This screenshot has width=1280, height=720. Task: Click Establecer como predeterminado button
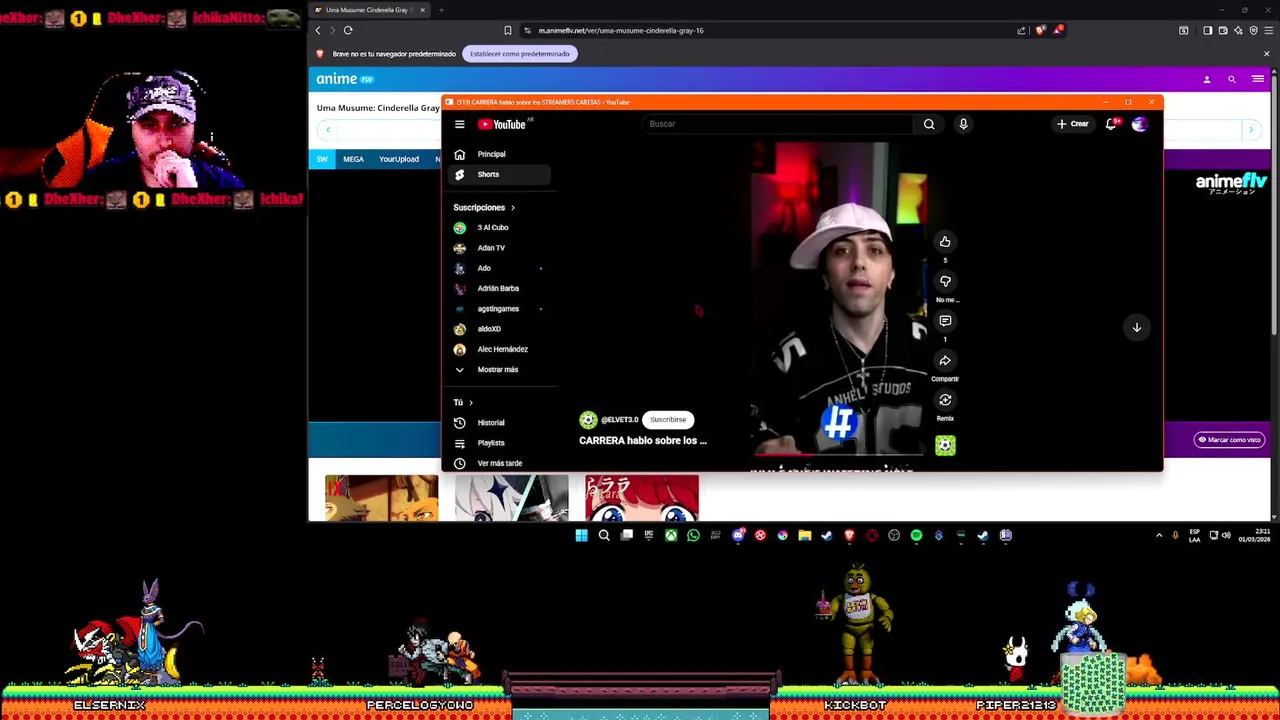(520, 54)
